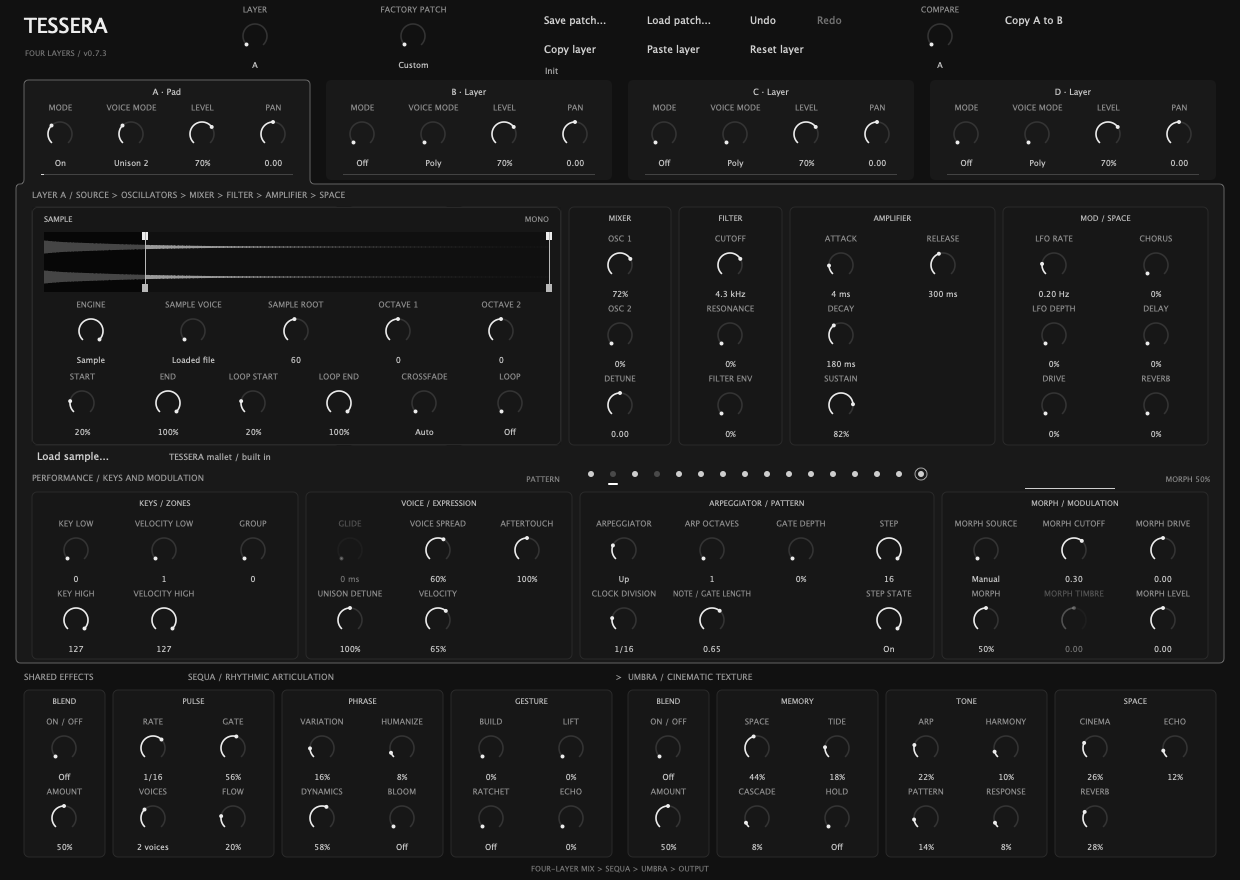Click the Umbra MEMORY SPACE knob

pyautogui.click(x=757, y=748)
